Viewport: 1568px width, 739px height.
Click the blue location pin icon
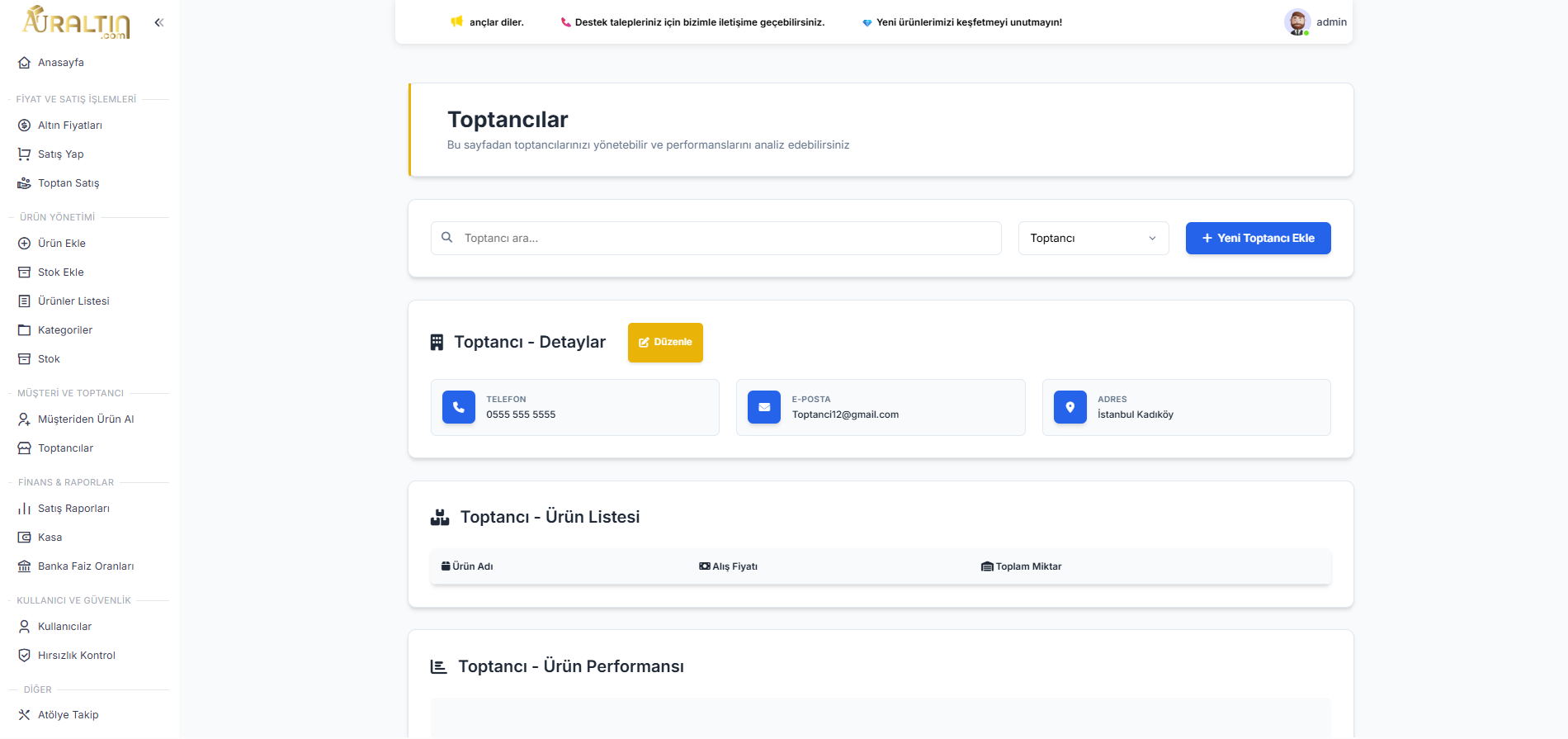pyautogui.click(x=1070, y=407)
